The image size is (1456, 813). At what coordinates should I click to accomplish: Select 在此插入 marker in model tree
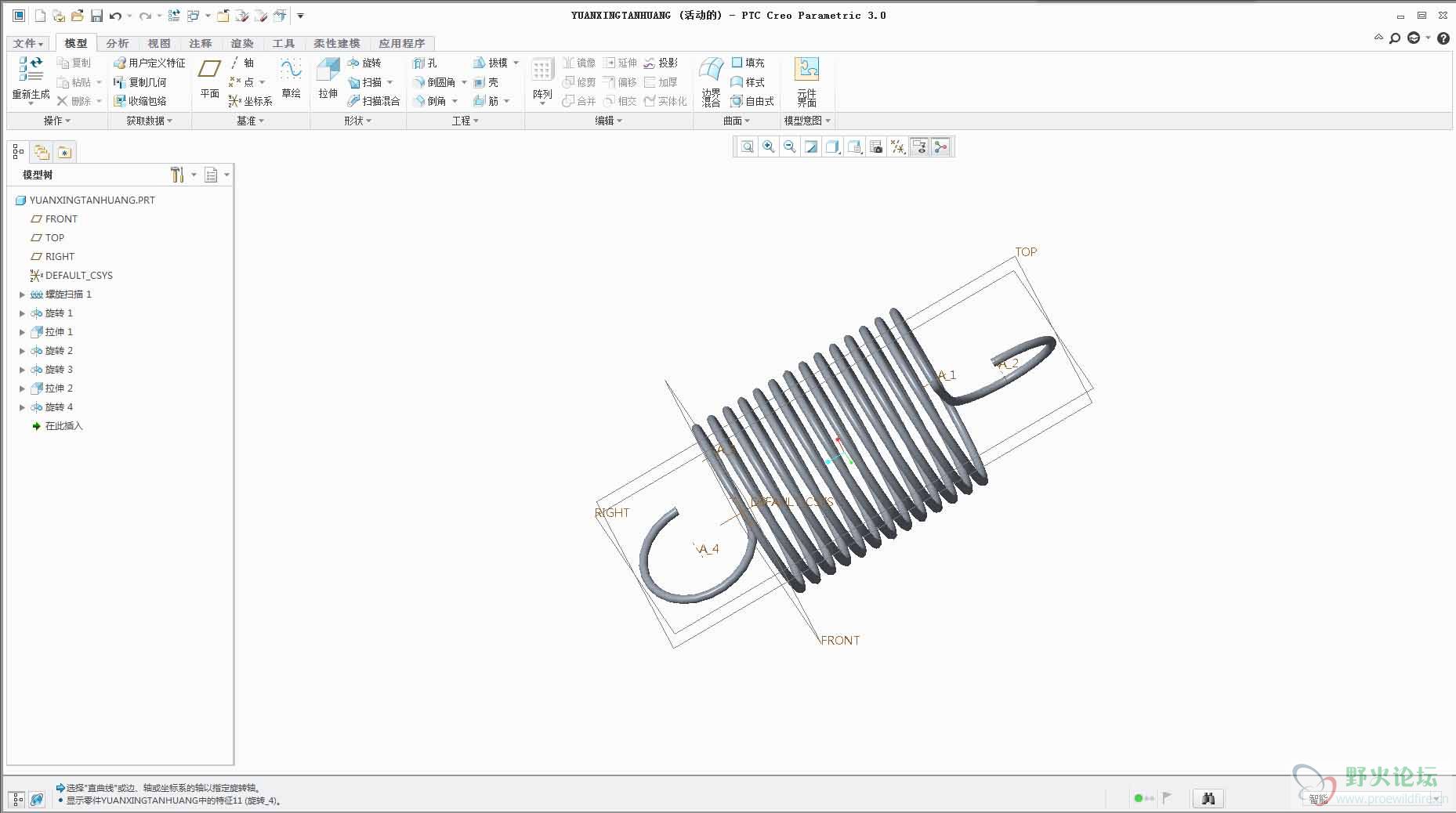point(56,426)
